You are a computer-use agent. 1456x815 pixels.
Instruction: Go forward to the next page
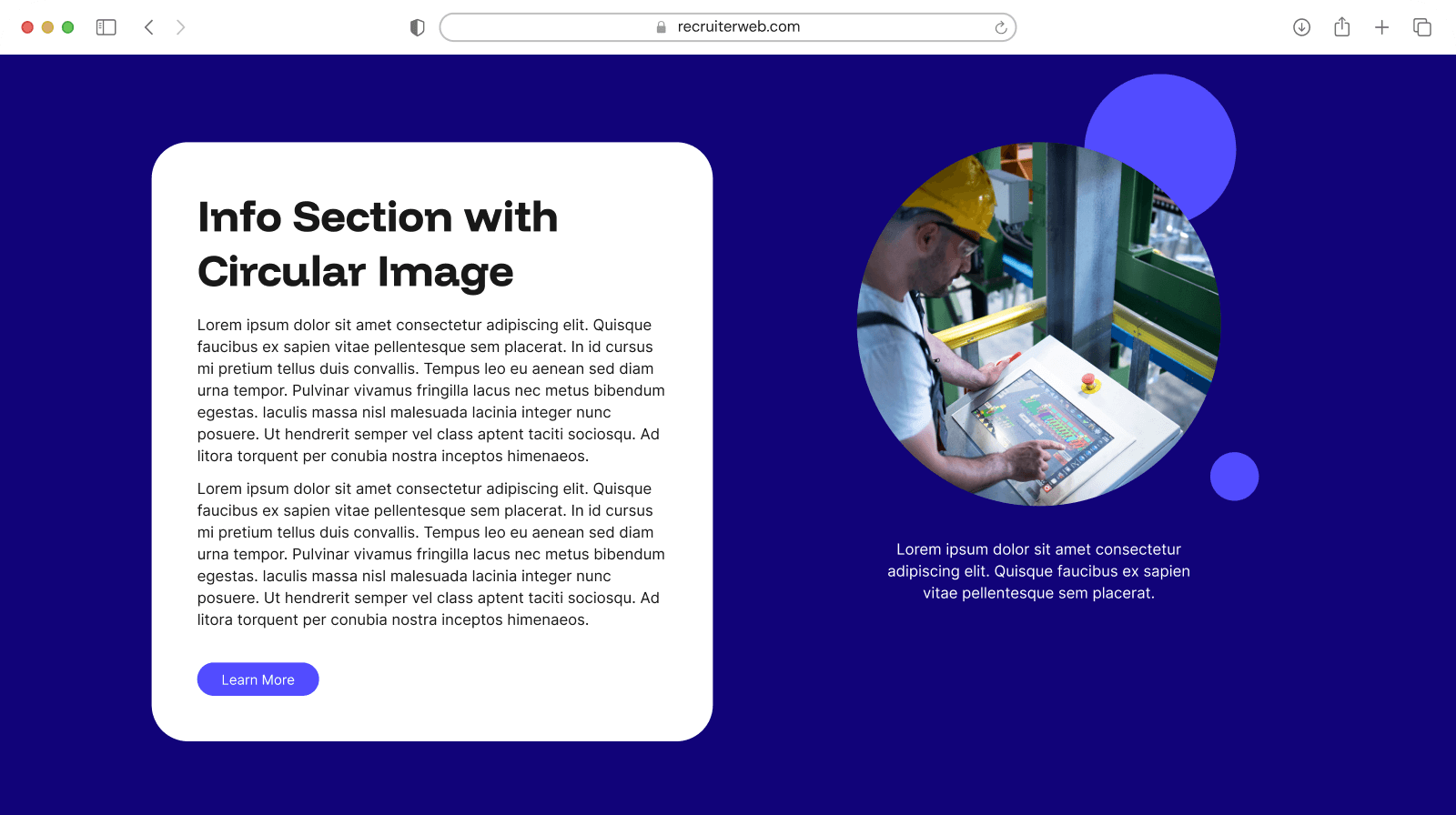180,27
